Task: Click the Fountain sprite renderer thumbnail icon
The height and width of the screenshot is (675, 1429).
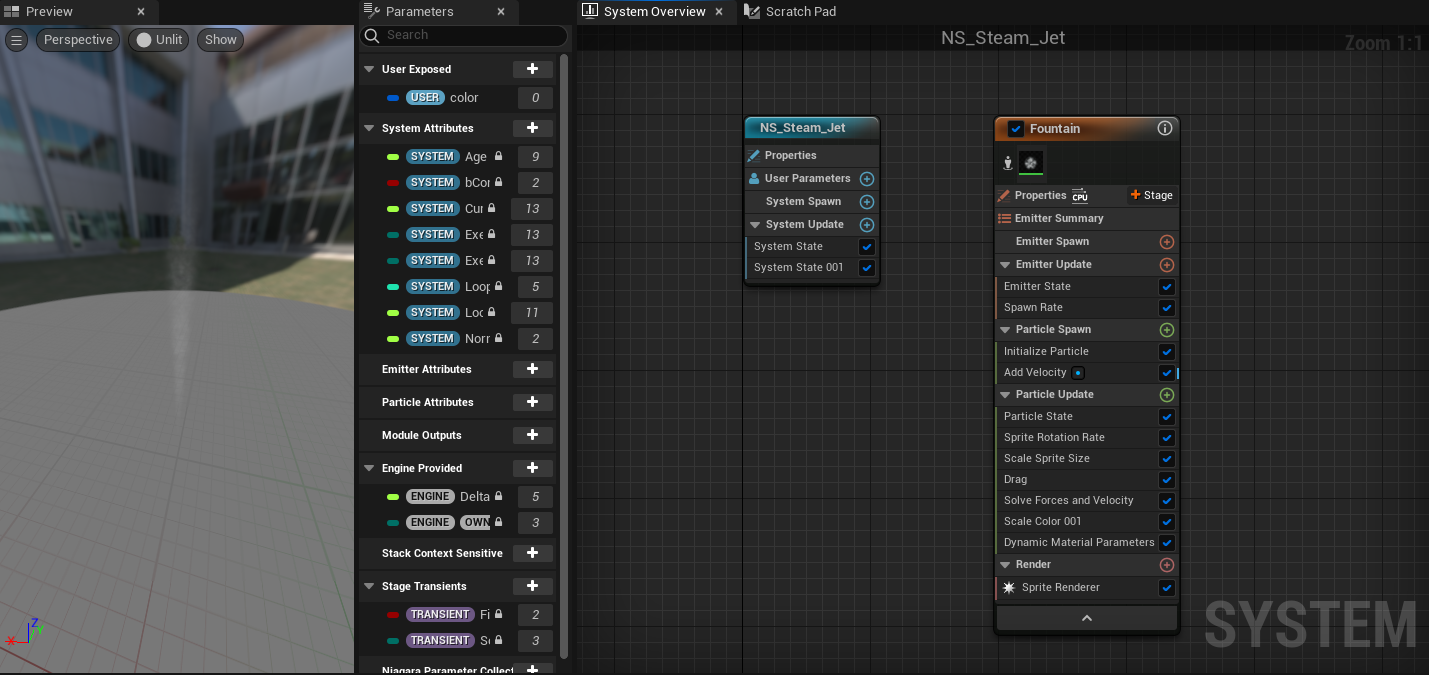Action: [1030, 163]
